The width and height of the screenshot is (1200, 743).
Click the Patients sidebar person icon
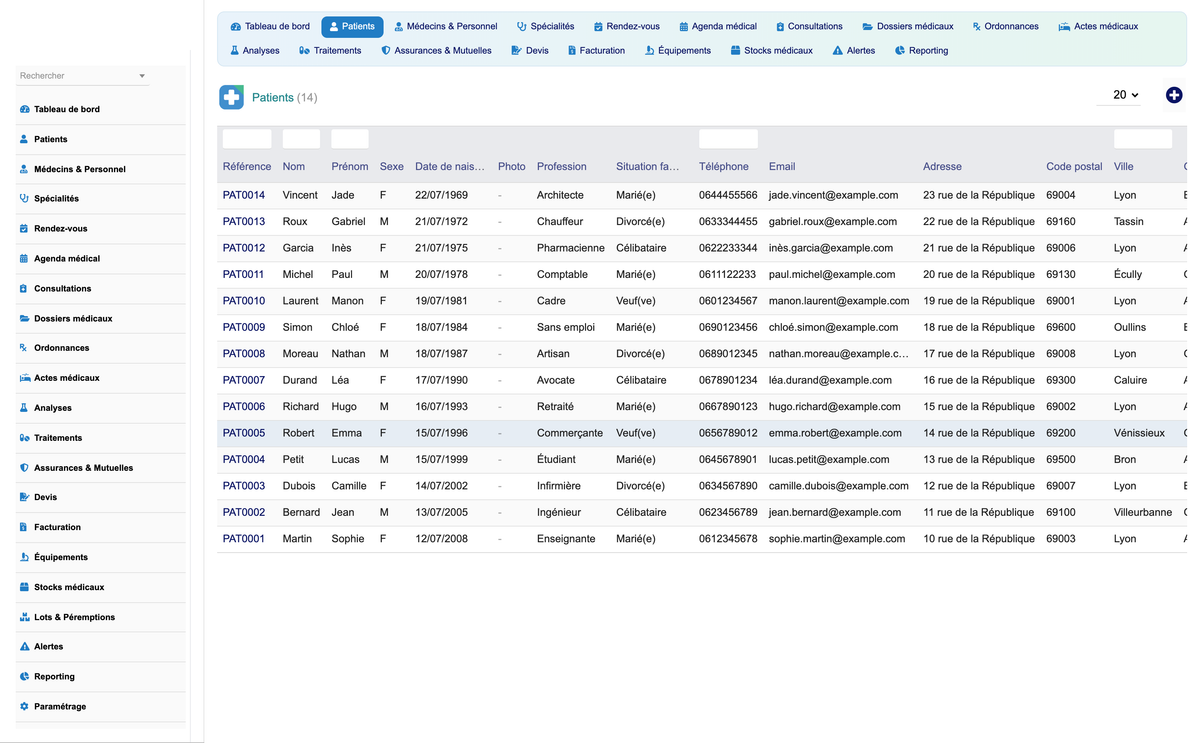[24, 139]
